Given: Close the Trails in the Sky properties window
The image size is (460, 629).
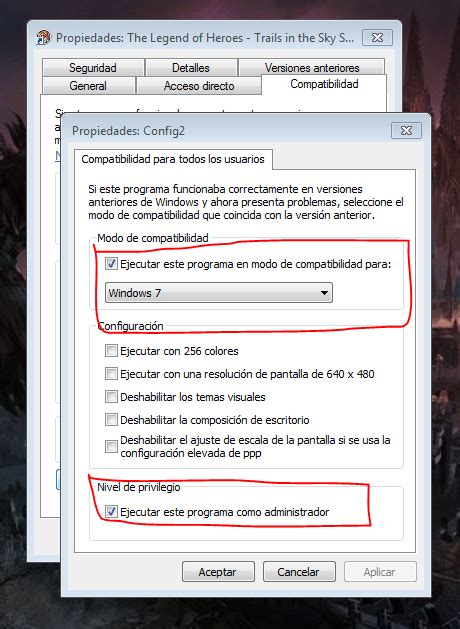Looking at the screenshot, I should pyautogui.click(x=377, y=38).
